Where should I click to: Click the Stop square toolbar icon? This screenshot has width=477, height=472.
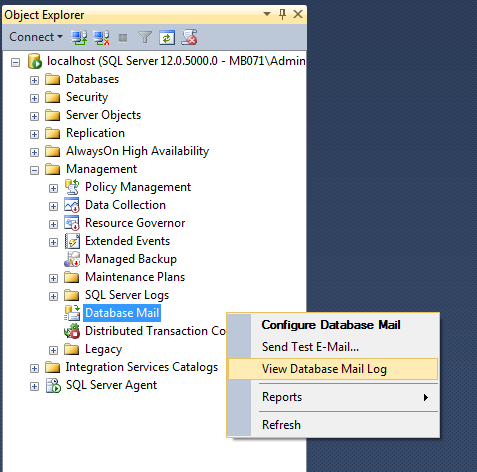click(123, 38)
